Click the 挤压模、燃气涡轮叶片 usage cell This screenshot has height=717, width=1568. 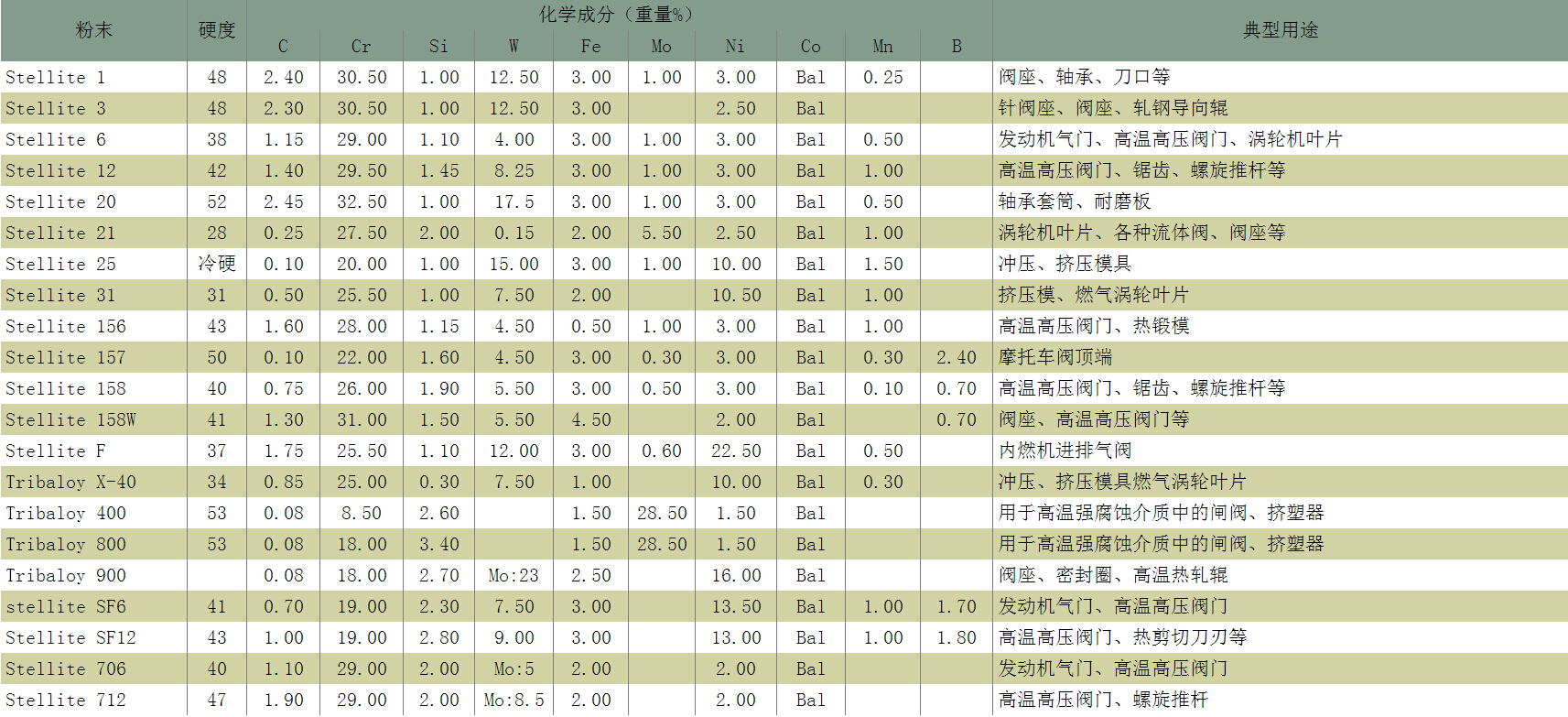[x=1094, y=296]
